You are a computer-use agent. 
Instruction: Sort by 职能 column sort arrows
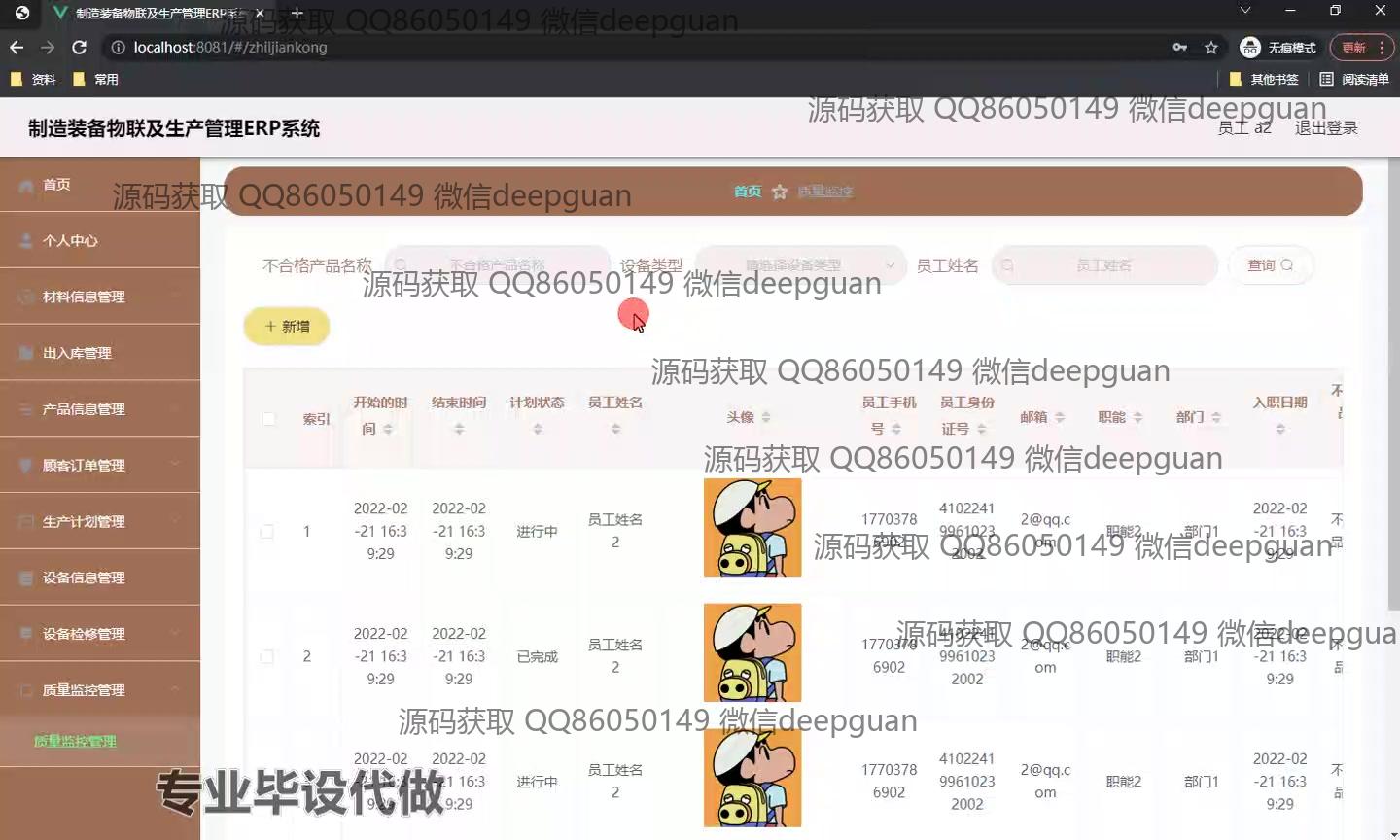pyautogui.click(x=1137, y=417)
